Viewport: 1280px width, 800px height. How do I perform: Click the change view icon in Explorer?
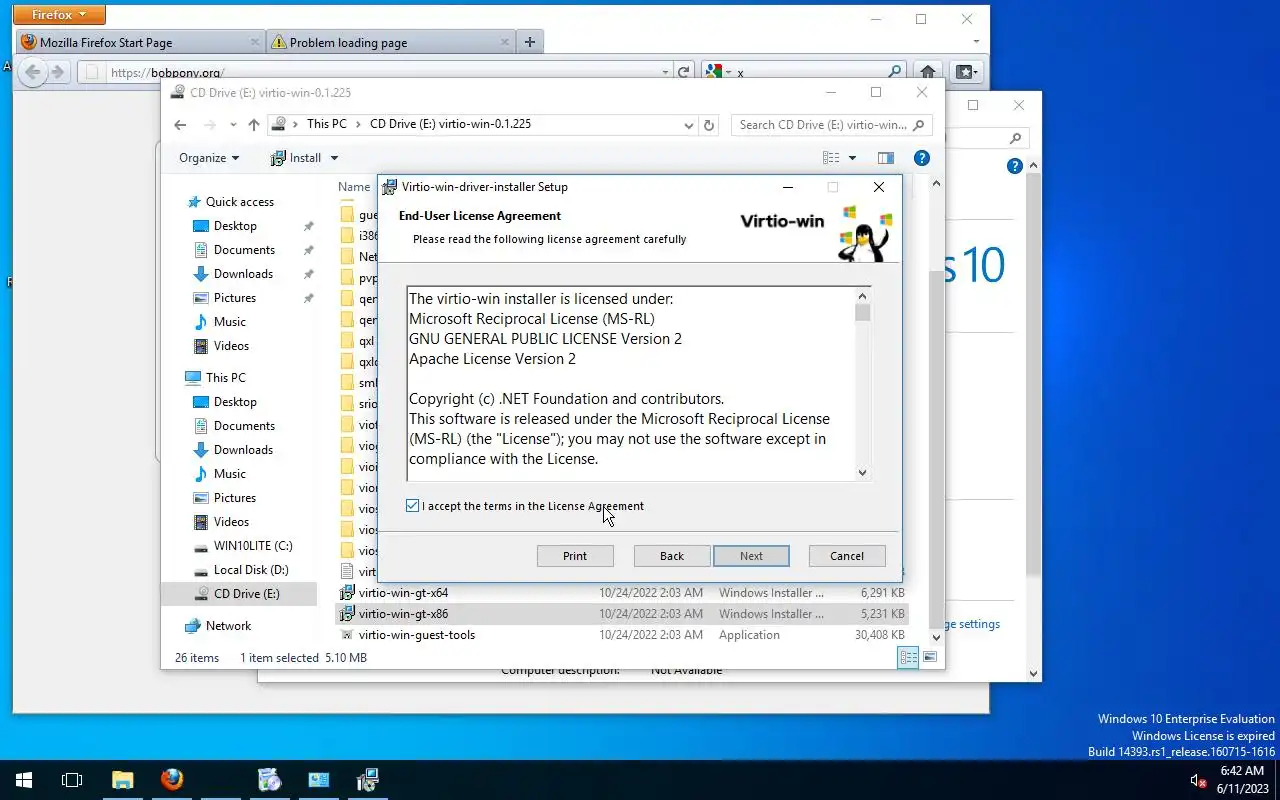[831, 158]
